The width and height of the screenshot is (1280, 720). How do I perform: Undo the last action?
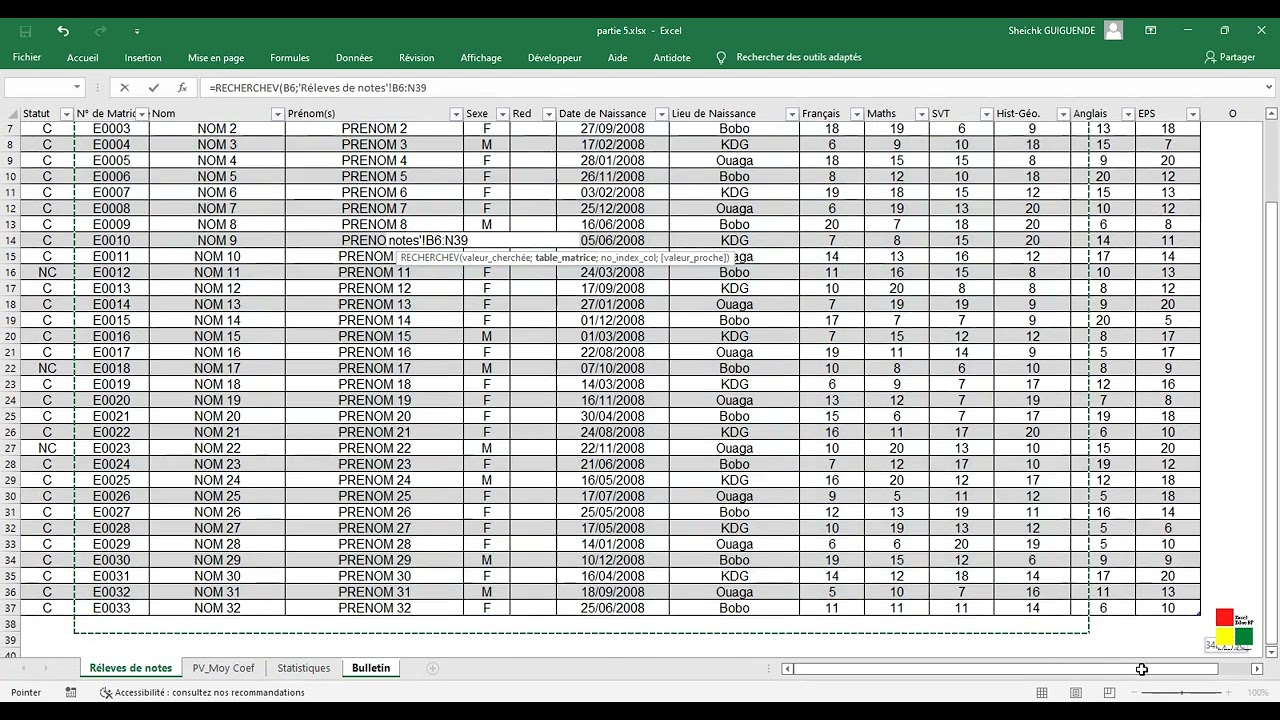63,31
